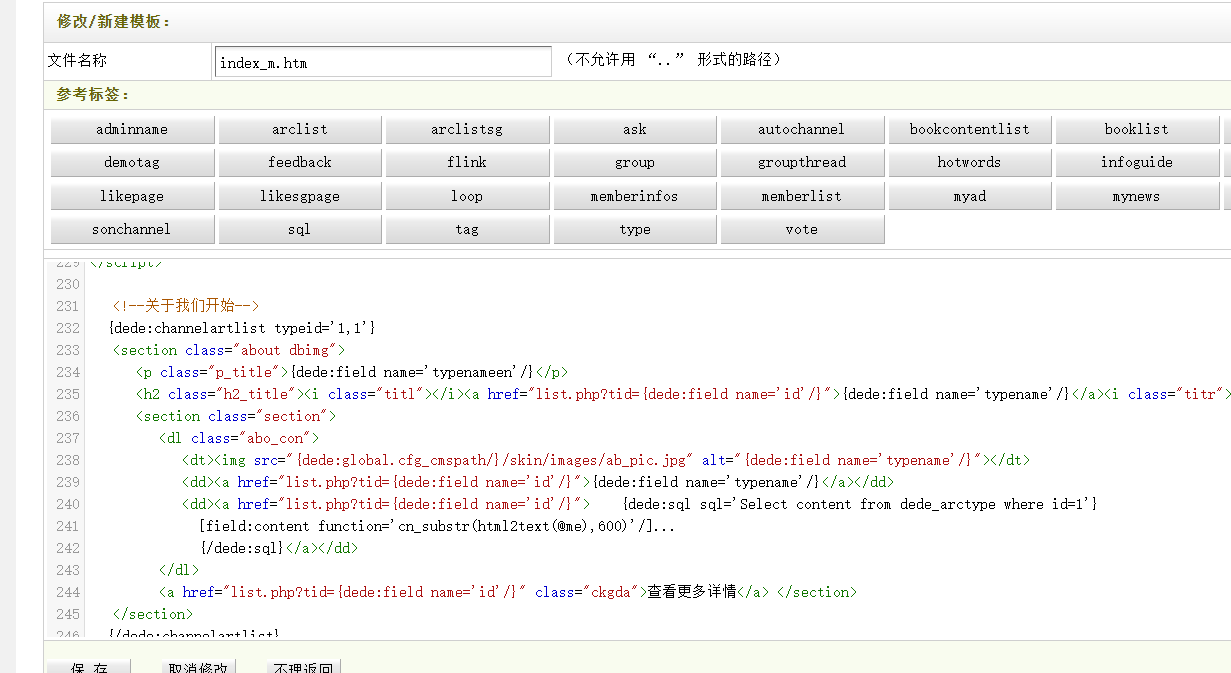
Task: Click the section class about dbimg line
Action: pos(229,350)
